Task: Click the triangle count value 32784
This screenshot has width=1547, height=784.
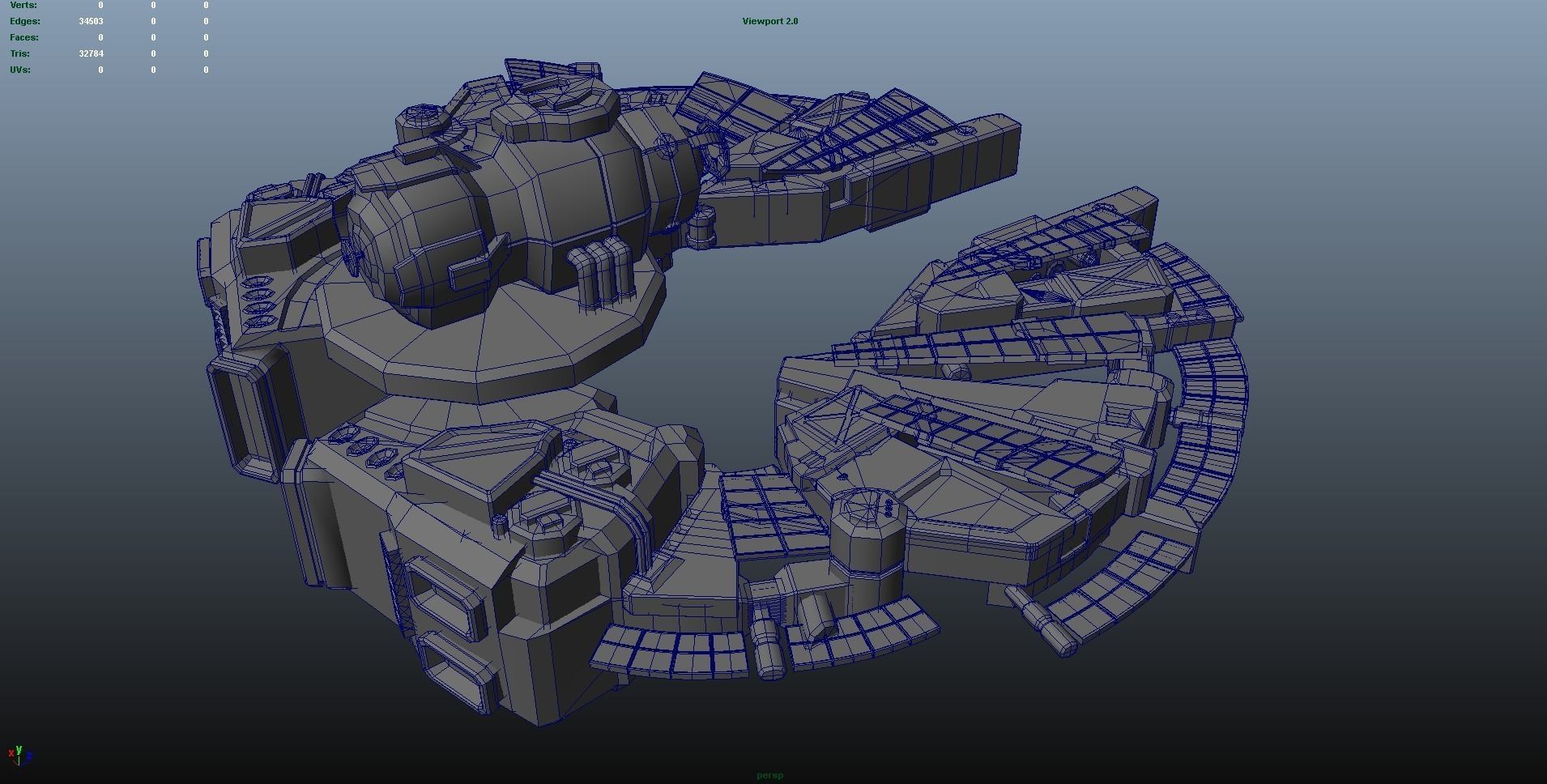Action: coord(91,53)
